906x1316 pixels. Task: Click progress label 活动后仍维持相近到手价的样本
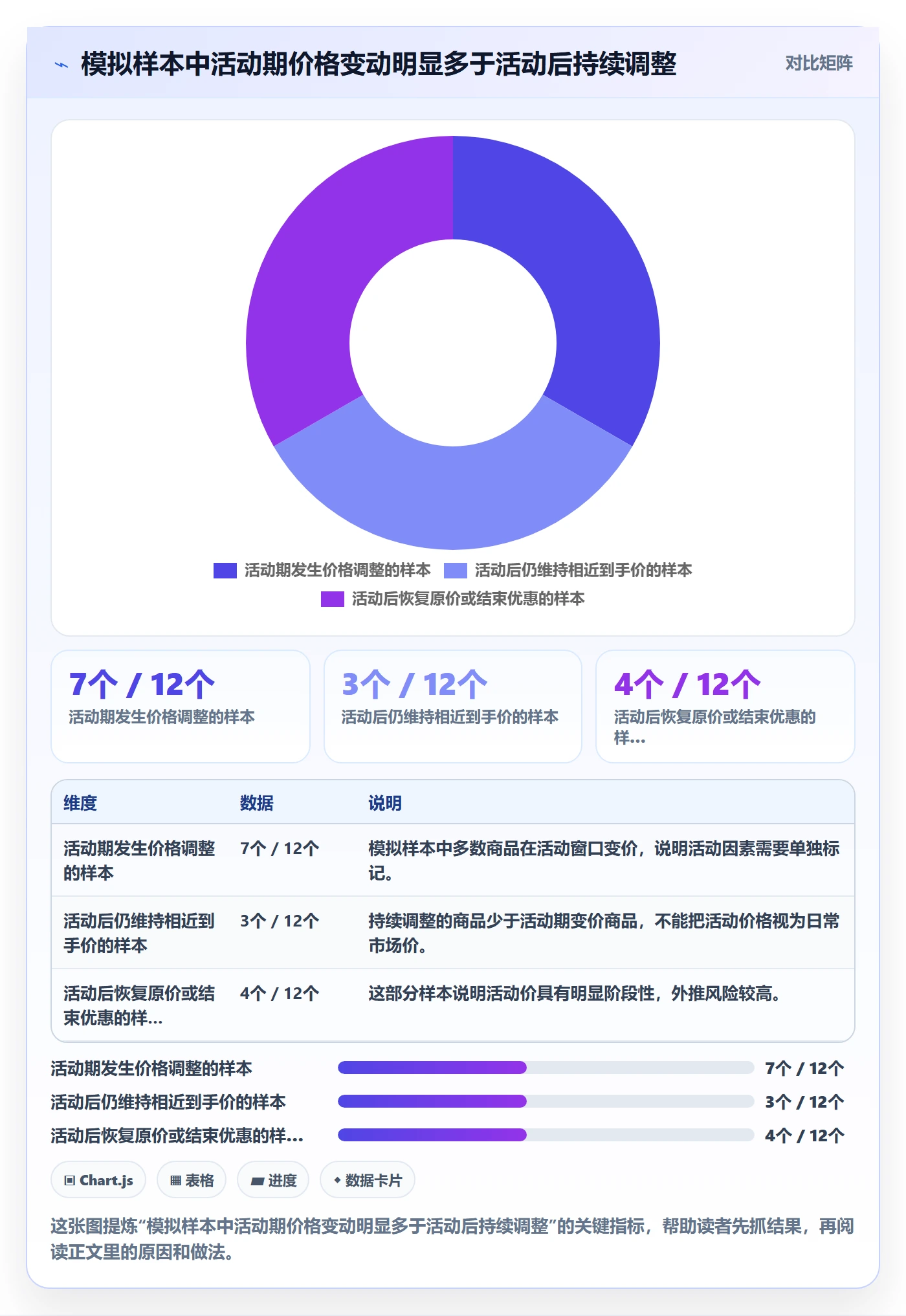(168, 1102)
